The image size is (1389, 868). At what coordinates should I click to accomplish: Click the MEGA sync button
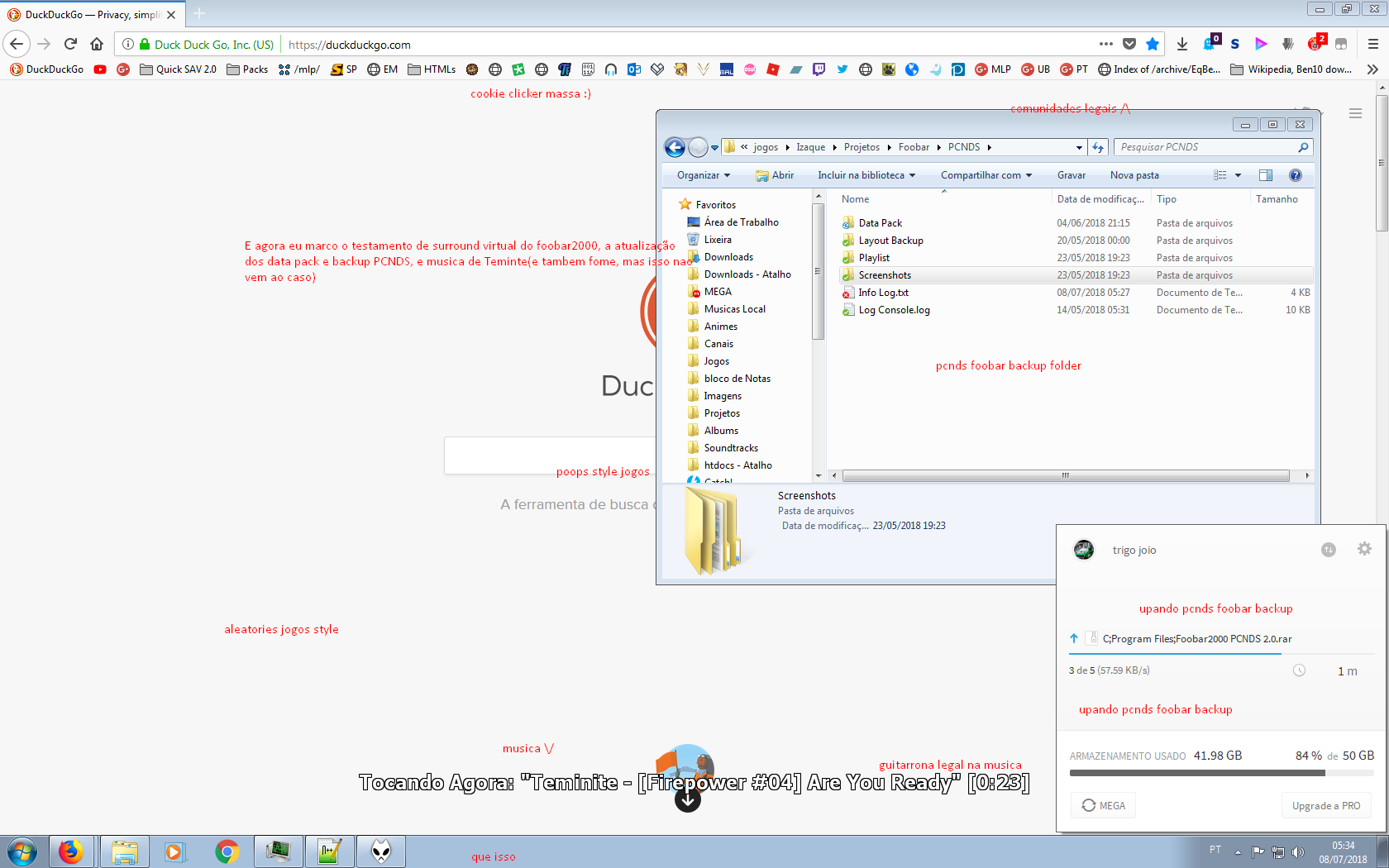(1103, 806)
